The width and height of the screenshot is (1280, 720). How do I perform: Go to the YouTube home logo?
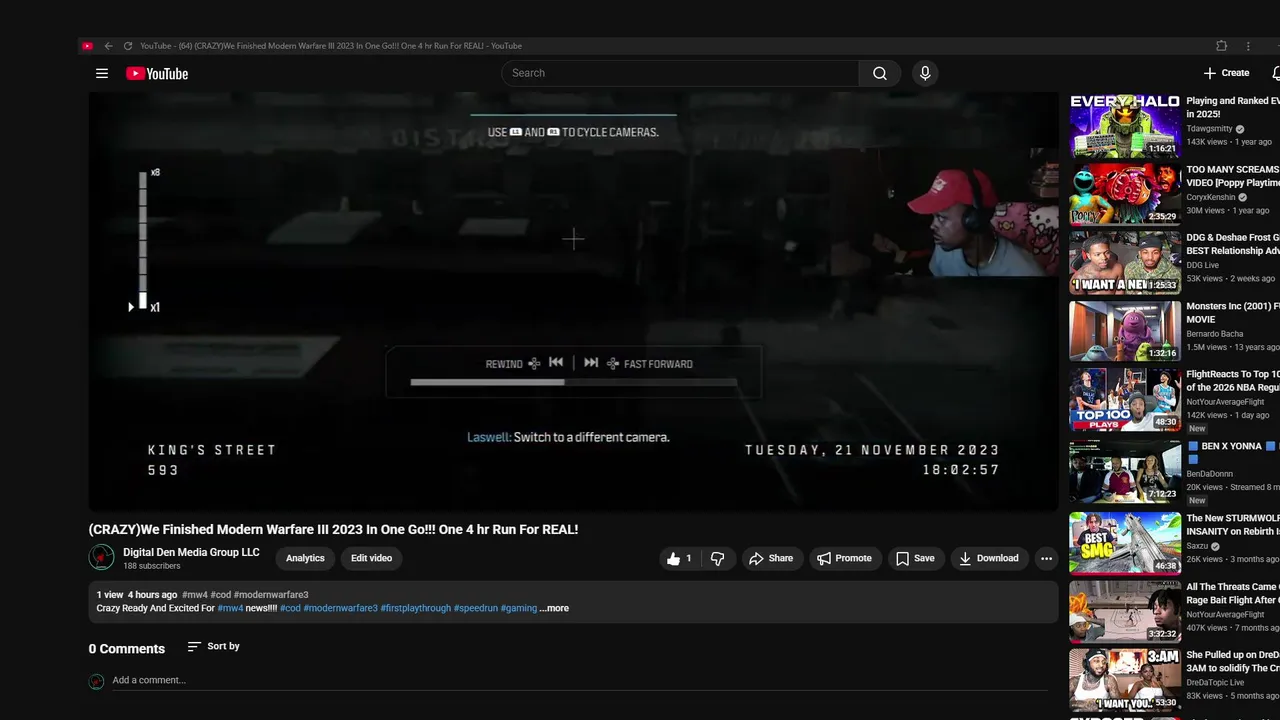(x=157, y=73)
